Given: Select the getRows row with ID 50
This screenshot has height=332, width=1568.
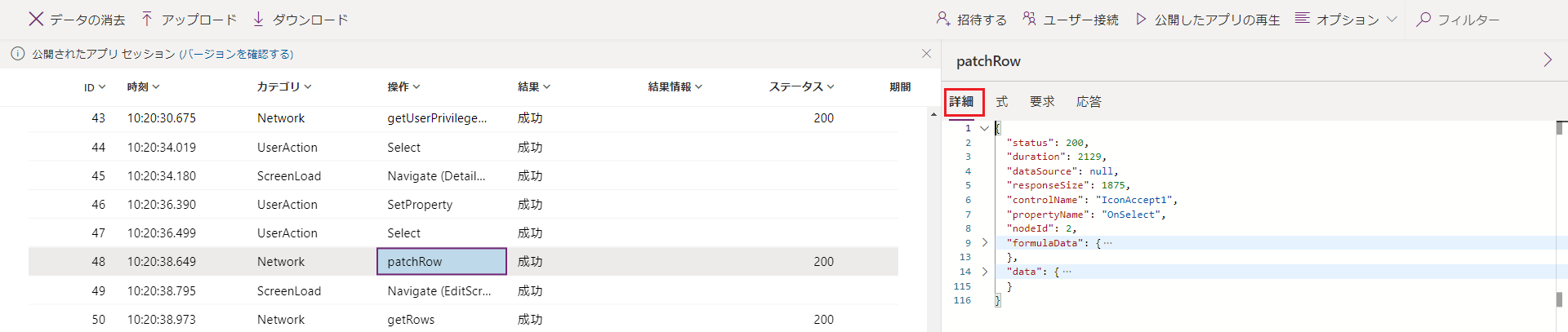Looking at the screenshot, I should tap(410, 320).
